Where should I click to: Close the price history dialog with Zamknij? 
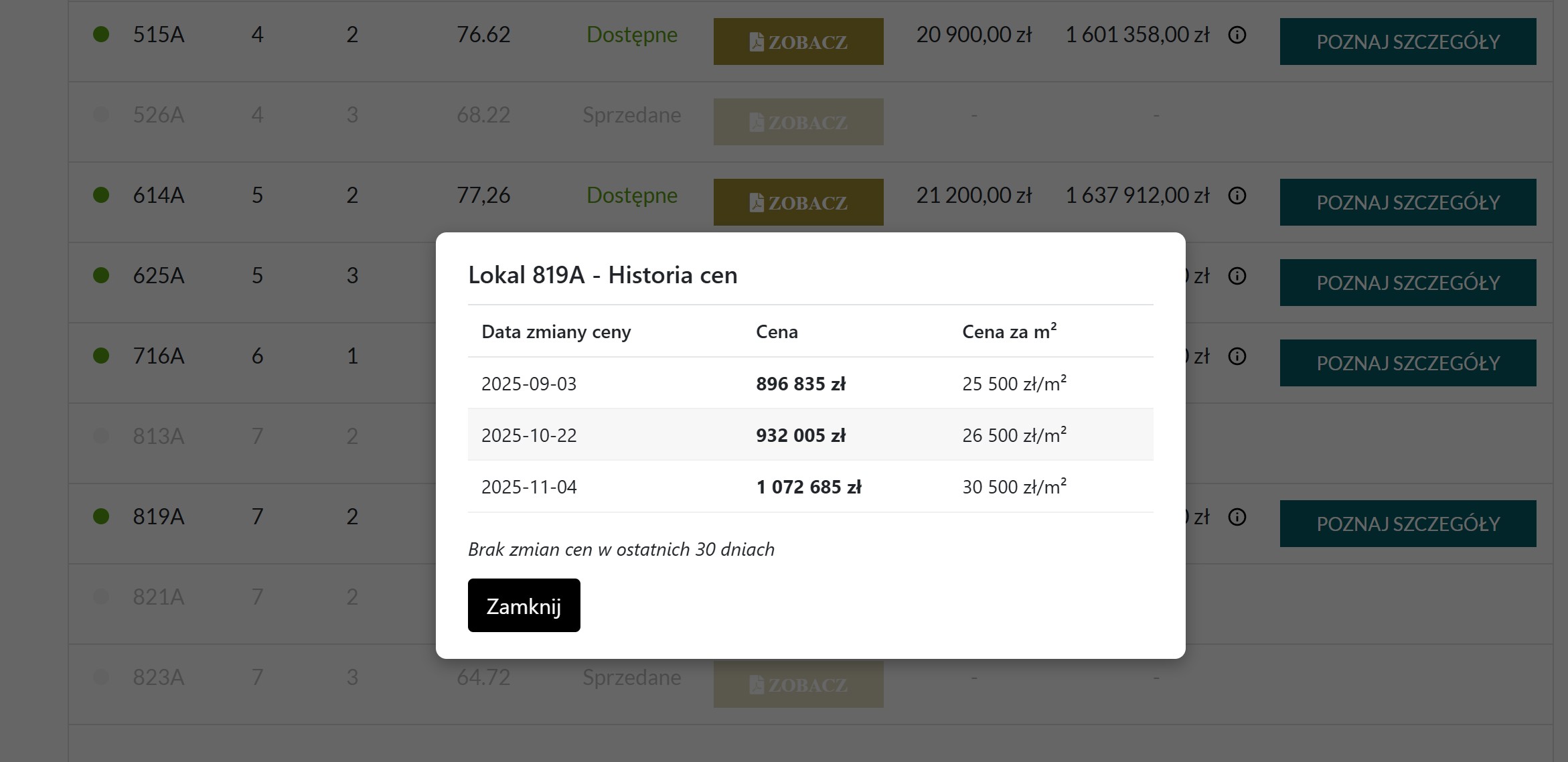524,605
